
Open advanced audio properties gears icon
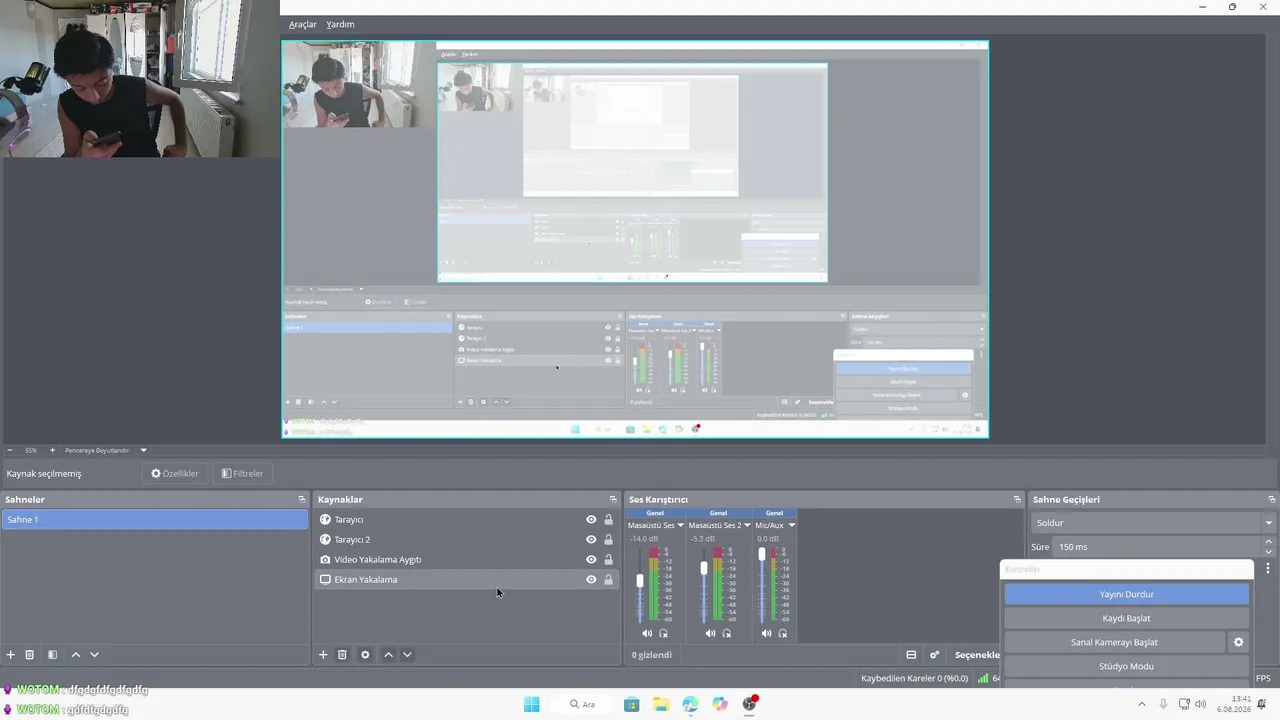coord(935,655)
